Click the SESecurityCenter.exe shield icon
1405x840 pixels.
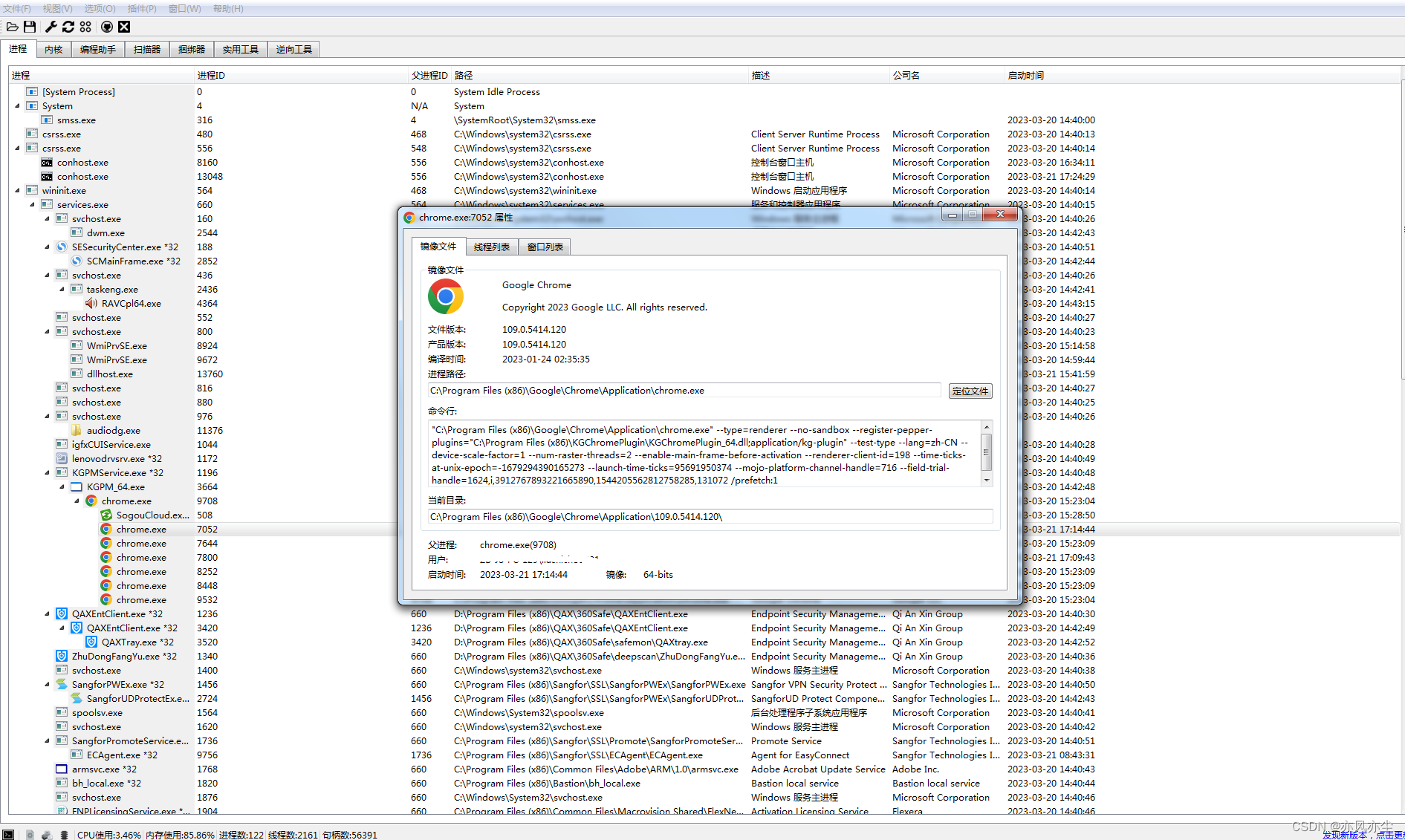[62, 247]
